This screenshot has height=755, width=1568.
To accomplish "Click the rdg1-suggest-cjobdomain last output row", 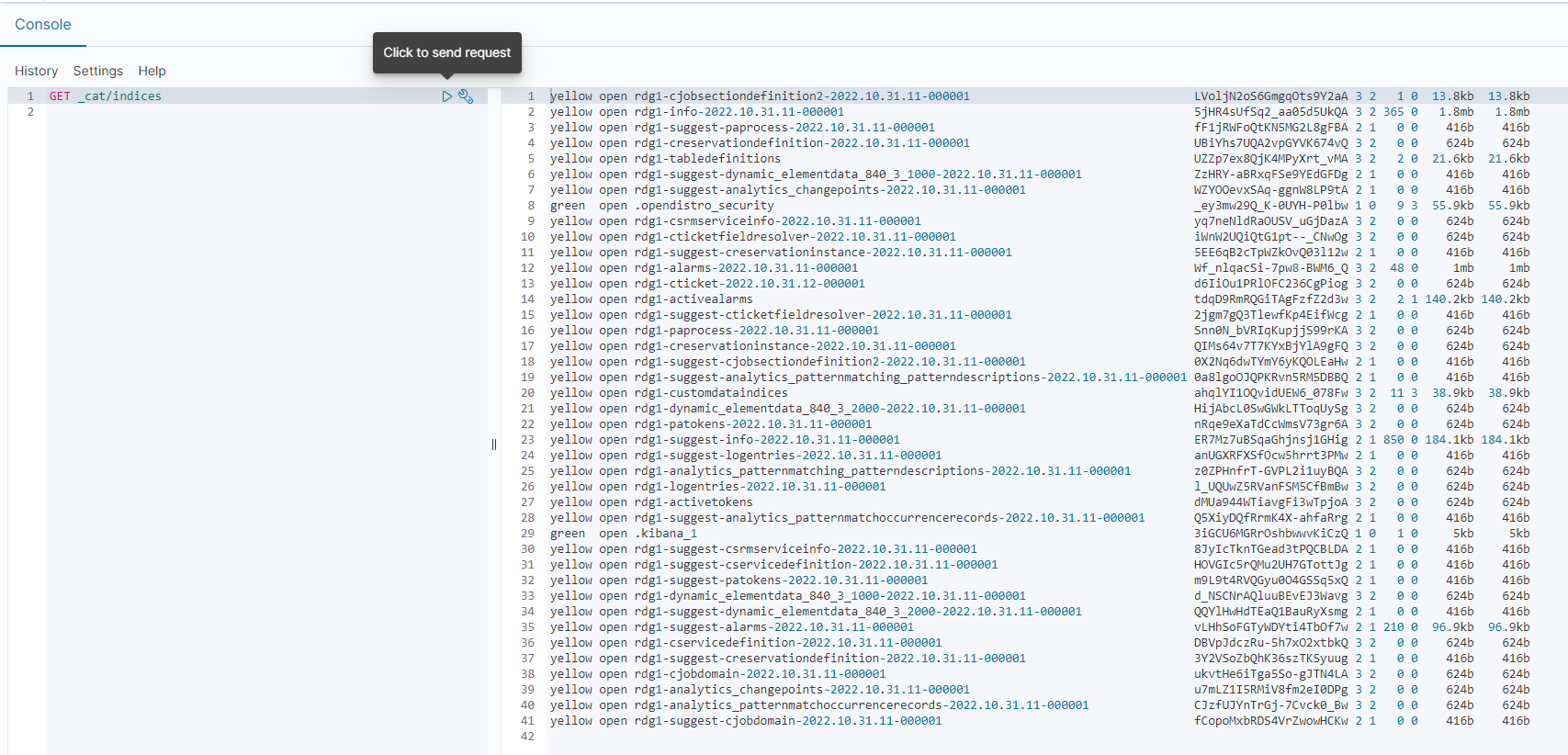I will click(787, 721).
